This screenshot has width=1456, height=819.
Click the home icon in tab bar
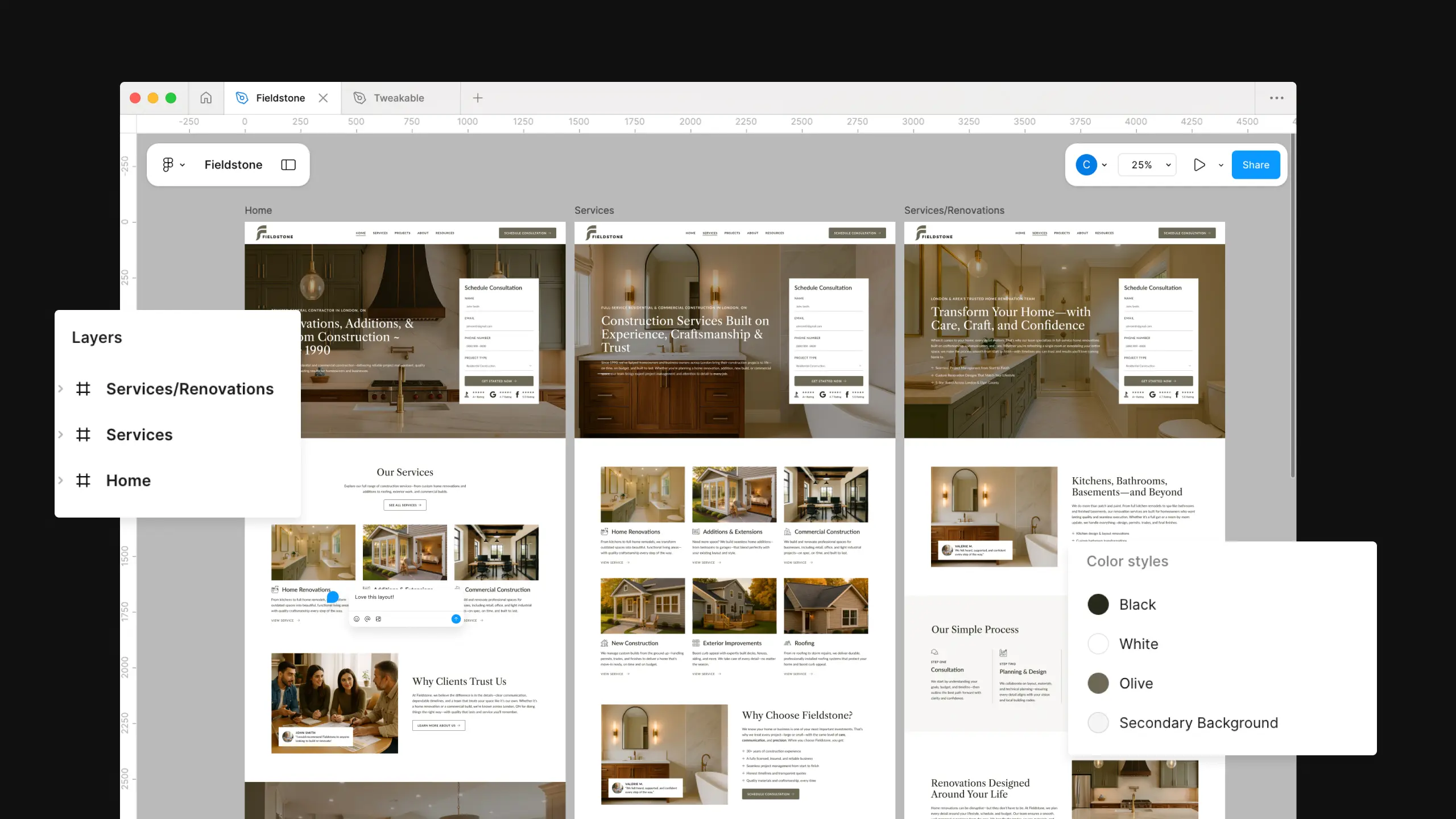206,98
